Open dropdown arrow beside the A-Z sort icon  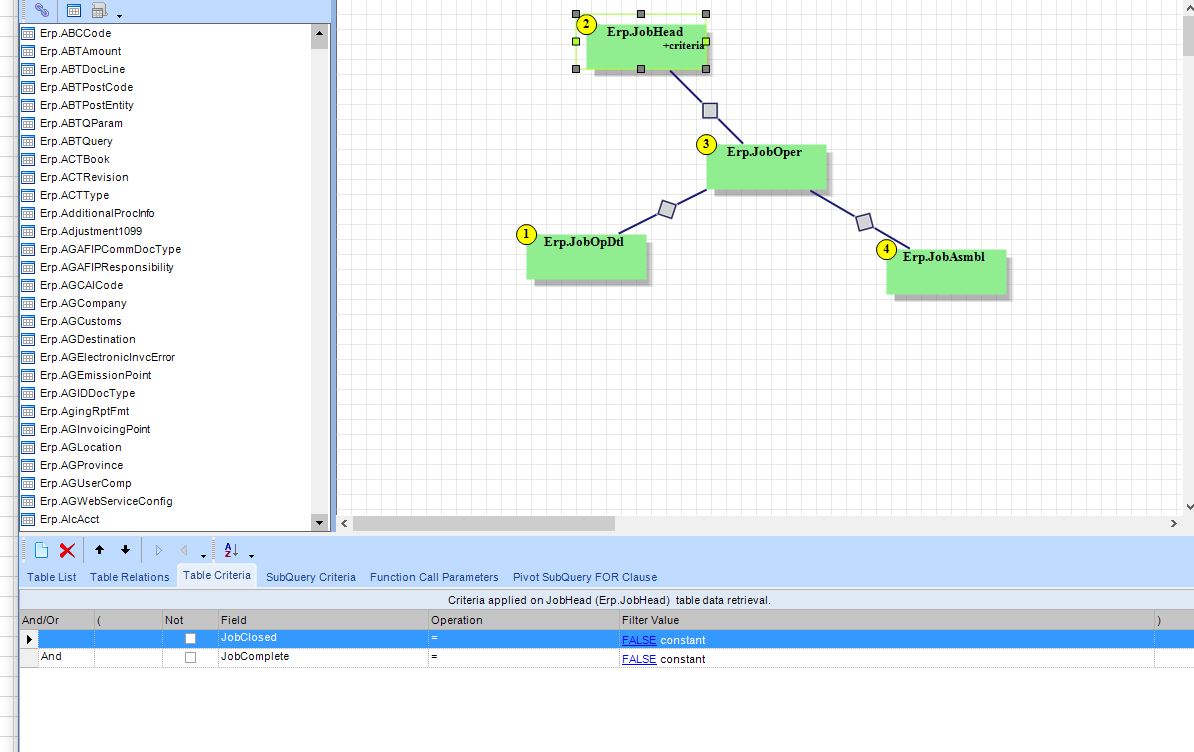coord(251,556)
